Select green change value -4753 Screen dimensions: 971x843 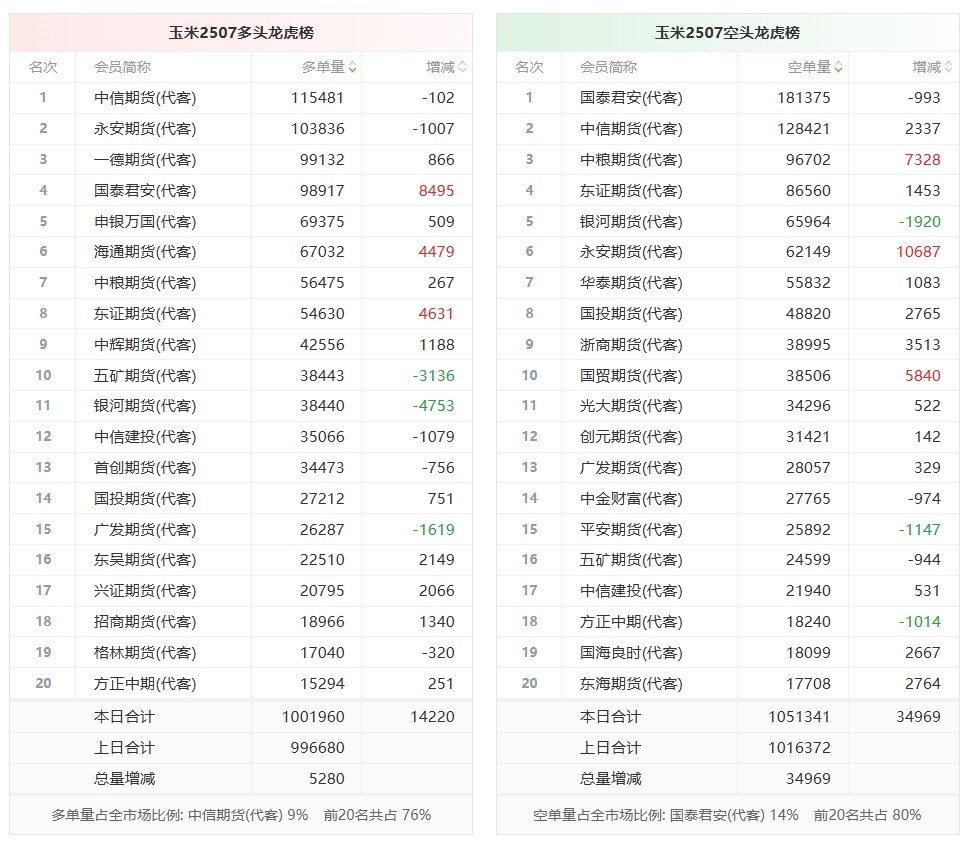433,406
